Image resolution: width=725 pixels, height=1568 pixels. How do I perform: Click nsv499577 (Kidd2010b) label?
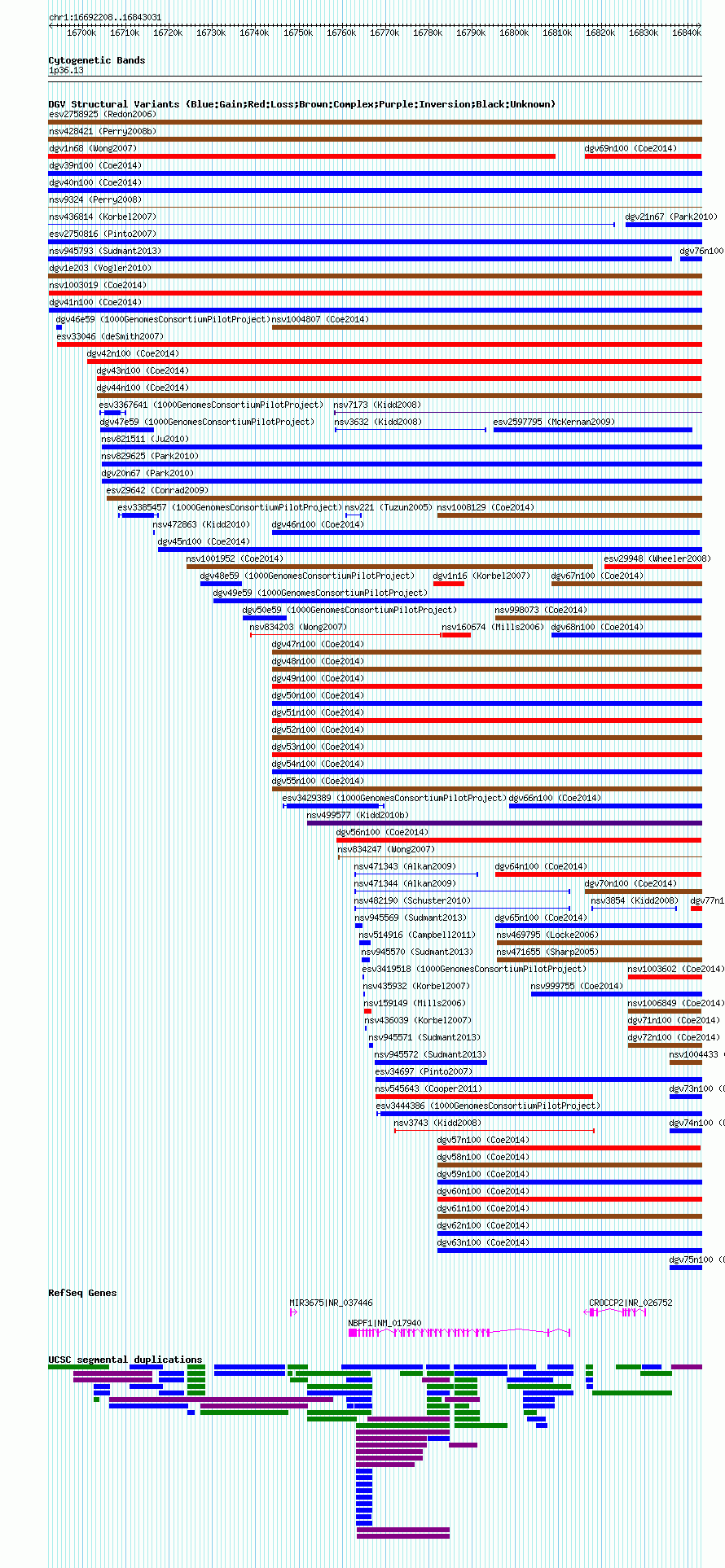coord(358,815)
